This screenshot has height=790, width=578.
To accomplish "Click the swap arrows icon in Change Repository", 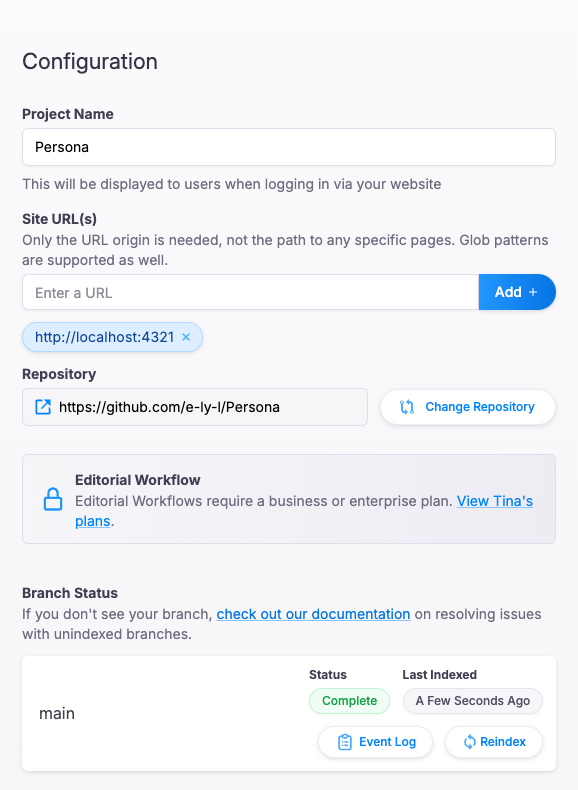I will point(407,407).
